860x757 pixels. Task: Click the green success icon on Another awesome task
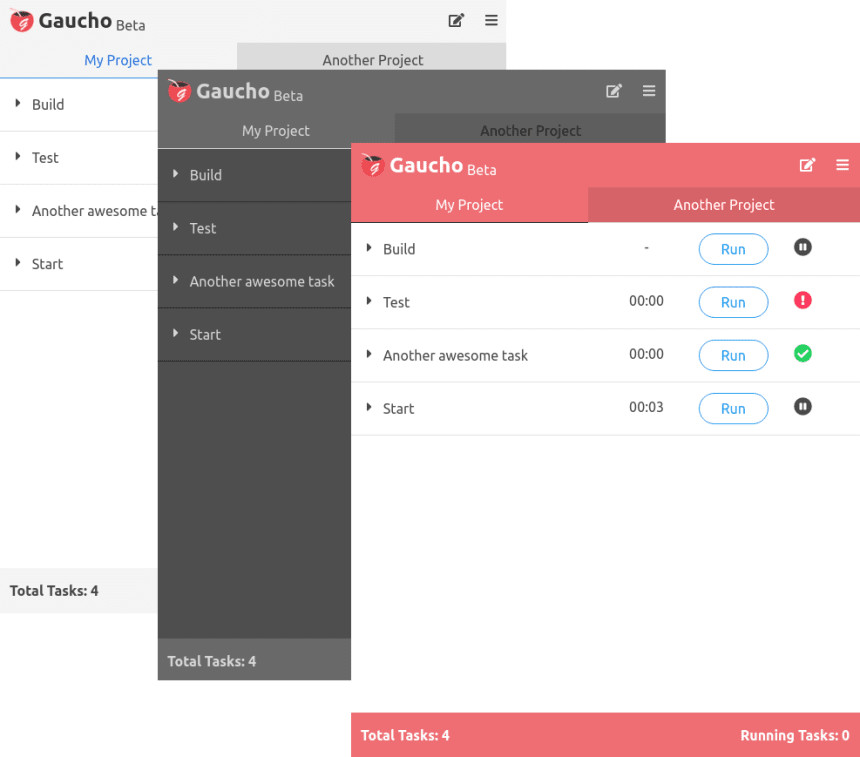[802, 354]
